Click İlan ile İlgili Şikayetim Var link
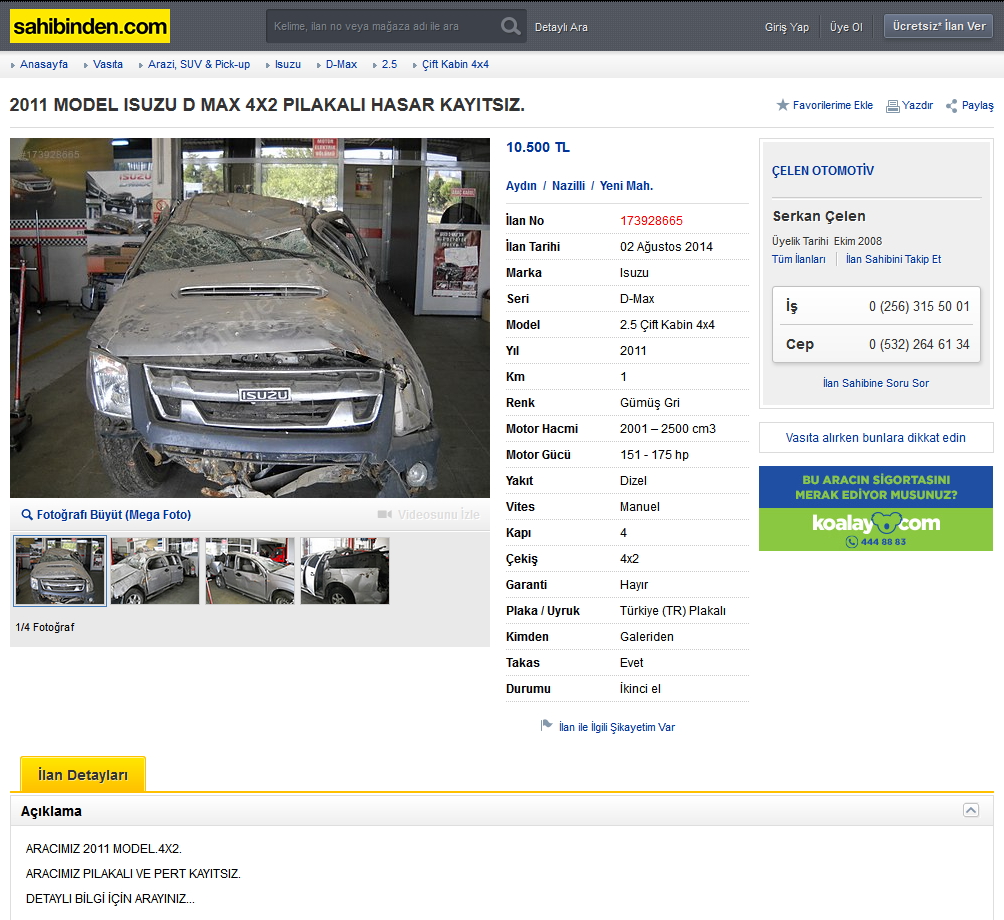 point(617,727)
